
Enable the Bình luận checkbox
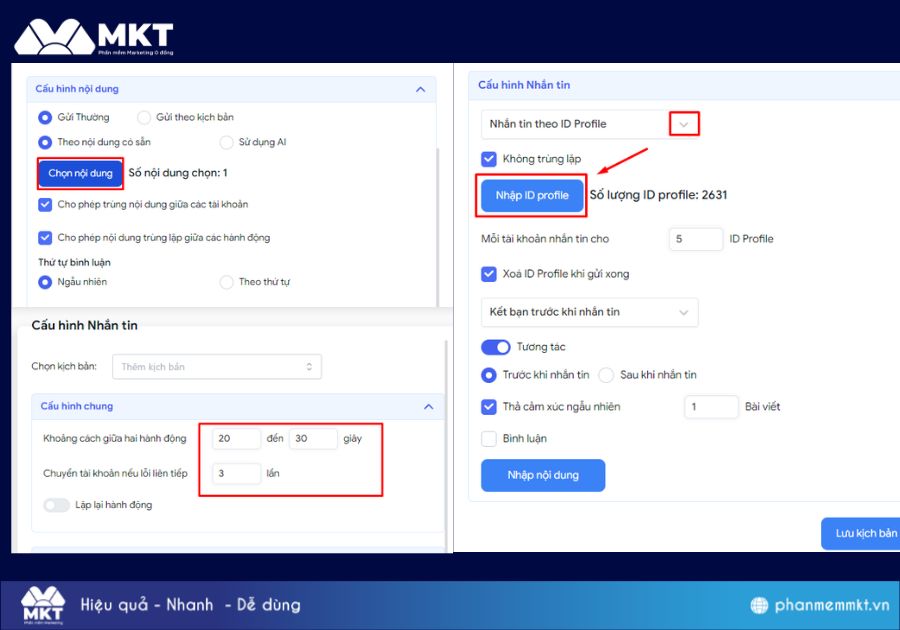pos(489,438)
